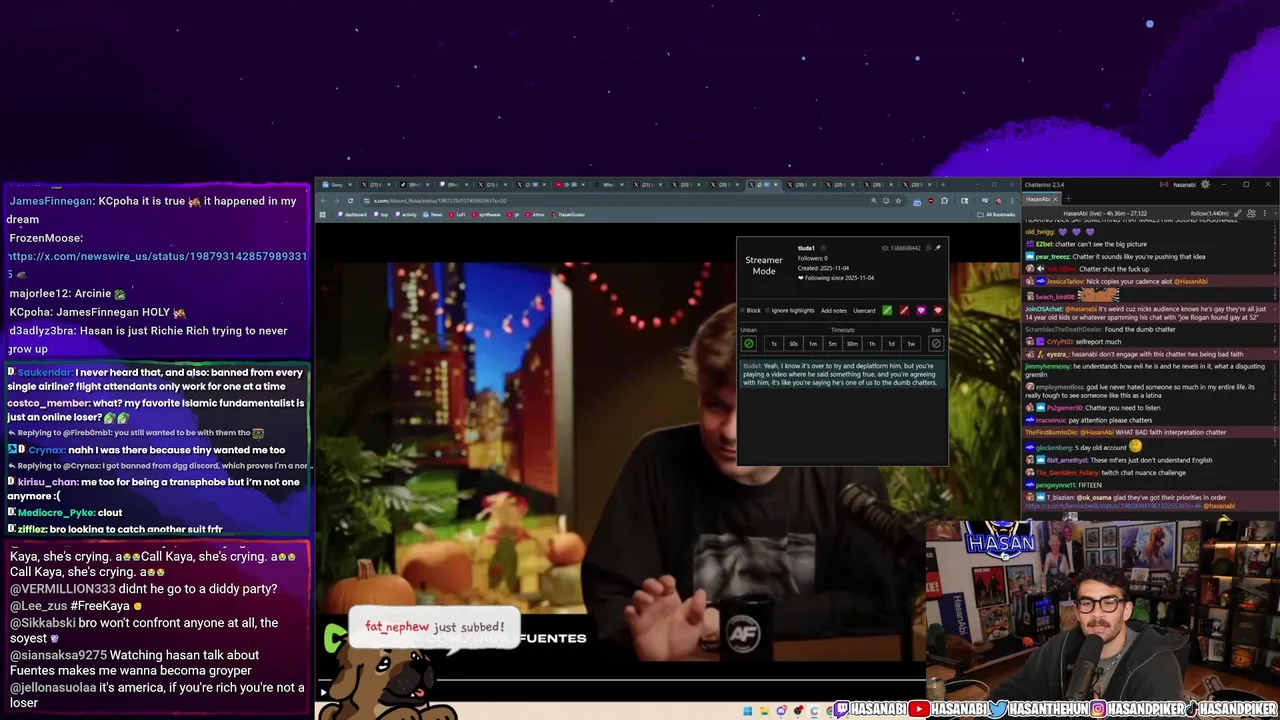Open new browser tab with plus
Viewport: 1280px width, 720px height.
[x=943, y=185]
